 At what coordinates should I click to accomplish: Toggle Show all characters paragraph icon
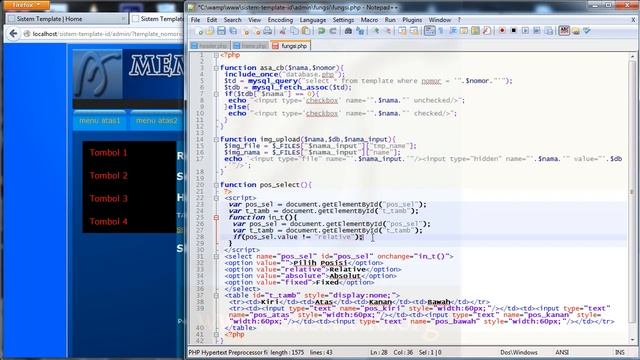point(441,31)
